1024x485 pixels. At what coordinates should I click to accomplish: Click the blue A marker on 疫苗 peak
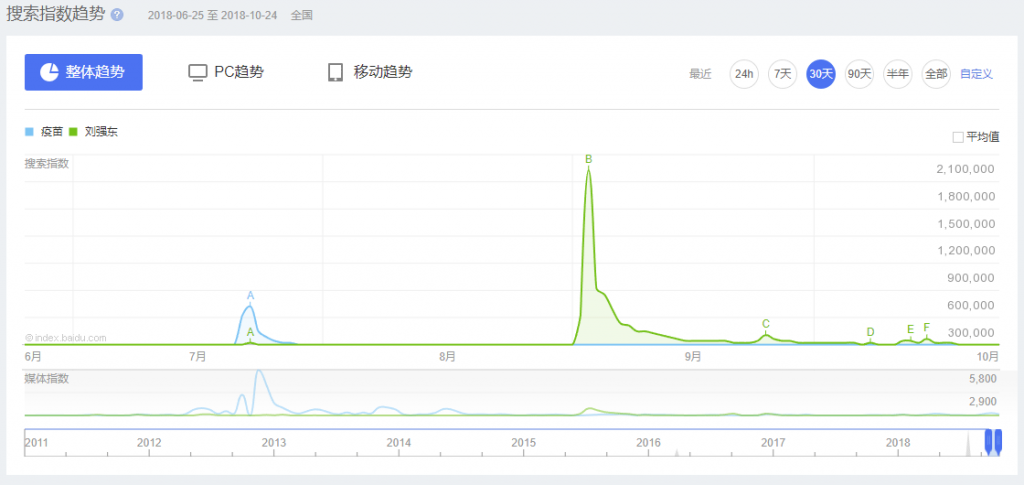[x=250, y=295]
